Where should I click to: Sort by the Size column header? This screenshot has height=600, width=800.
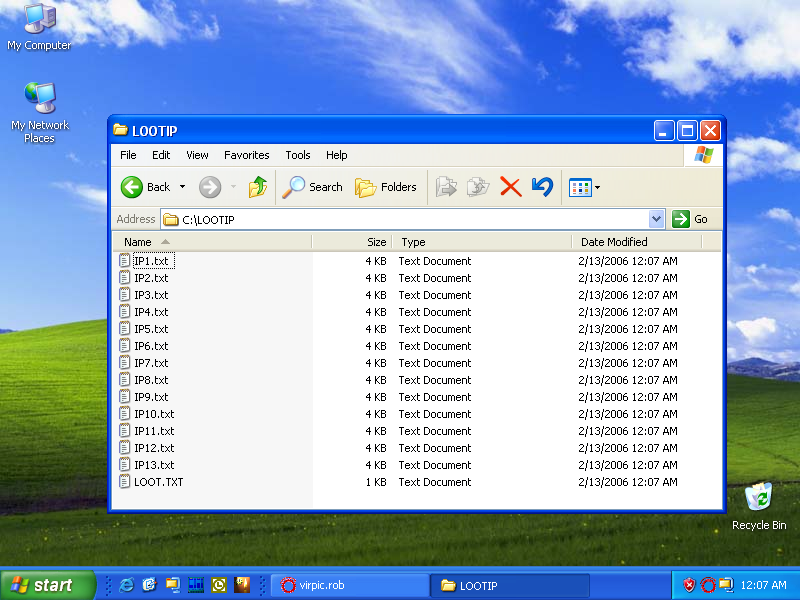352,242
